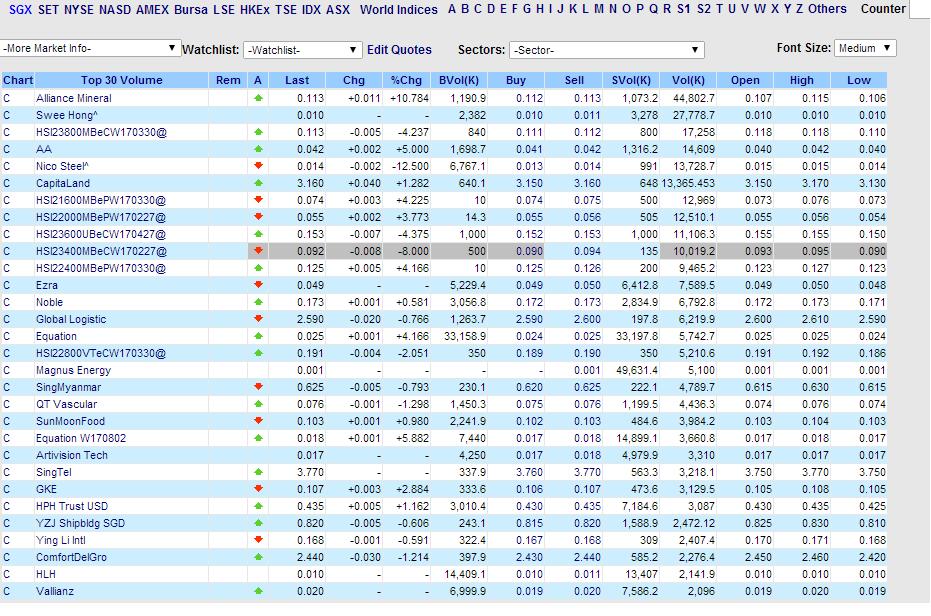Open chart C icon for Vallianz
The image size is (931, 616).
7,591
